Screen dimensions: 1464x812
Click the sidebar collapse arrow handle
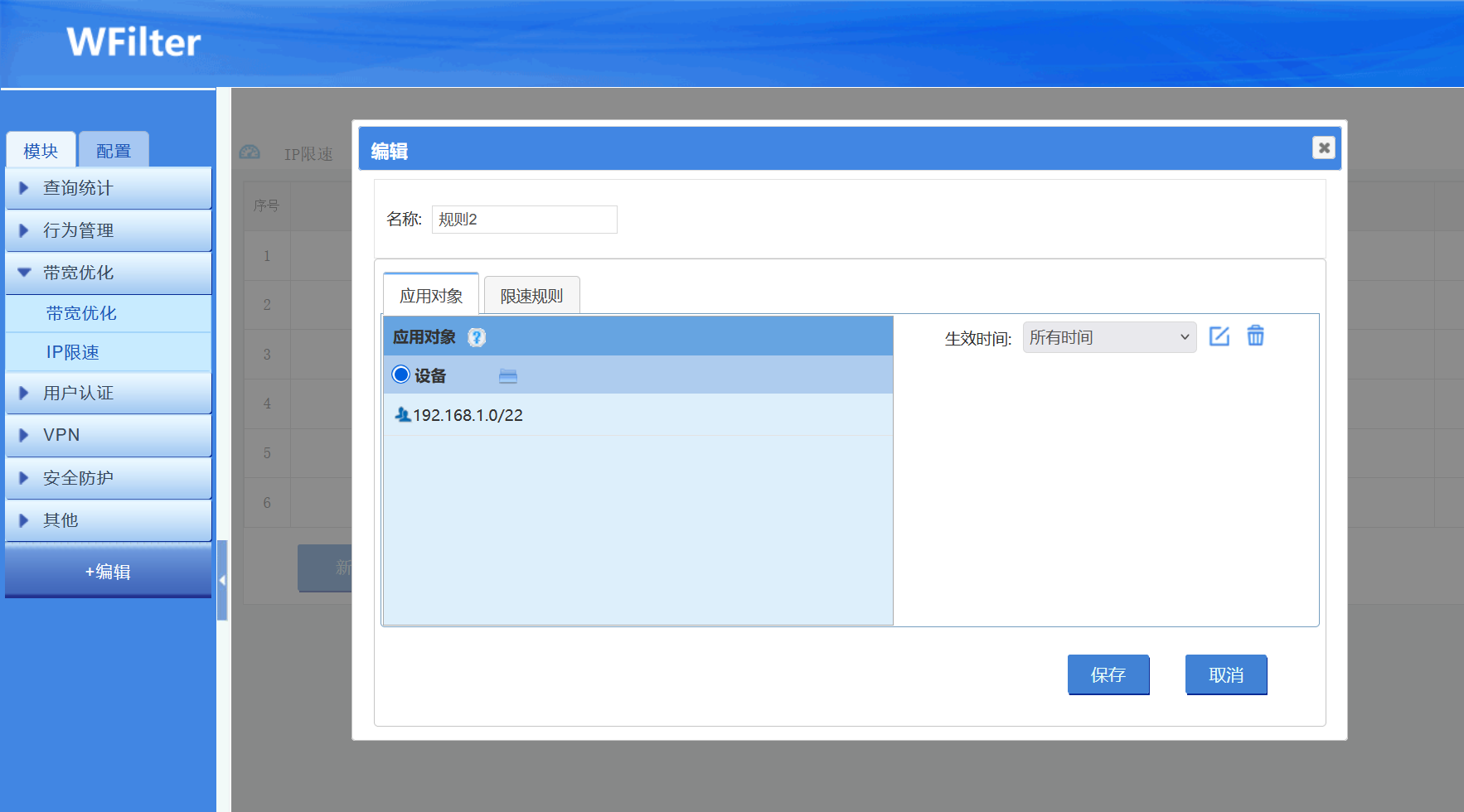[x=222, y=580]
